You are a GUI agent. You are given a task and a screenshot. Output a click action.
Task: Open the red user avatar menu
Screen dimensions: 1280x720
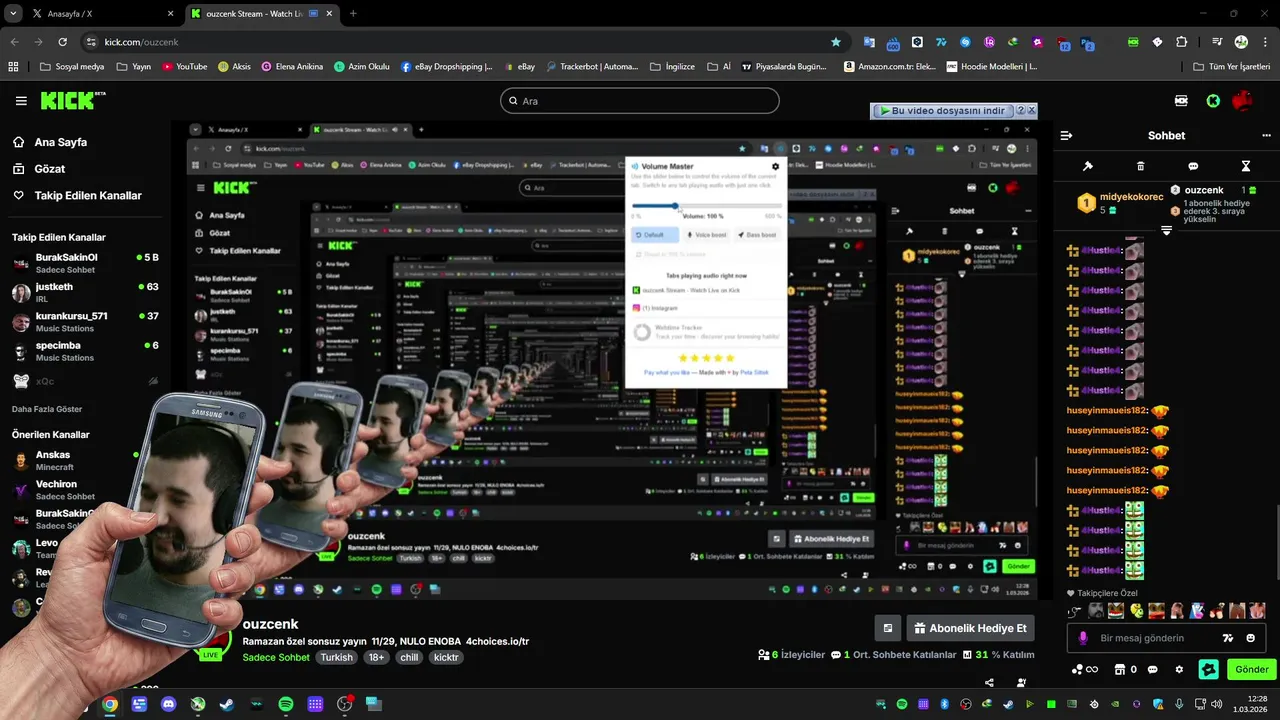coord(1243,101)
